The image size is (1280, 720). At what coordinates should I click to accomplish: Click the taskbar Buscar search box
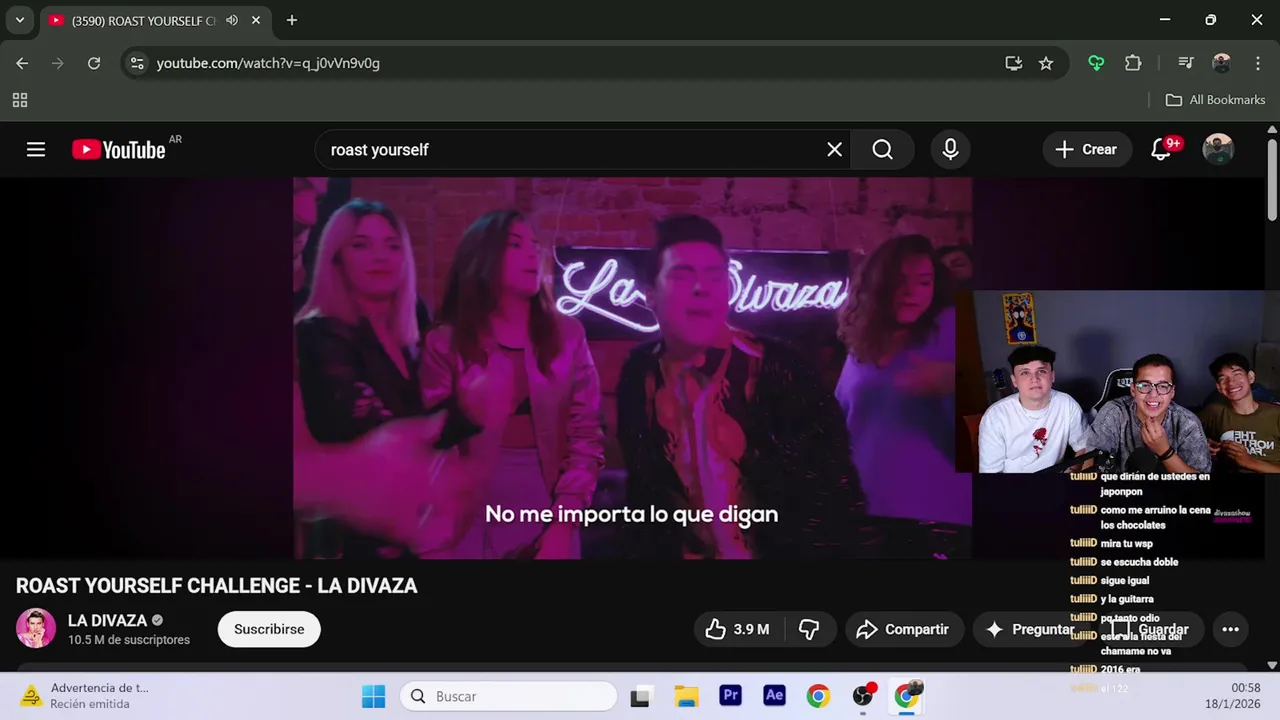click(508, 696)
